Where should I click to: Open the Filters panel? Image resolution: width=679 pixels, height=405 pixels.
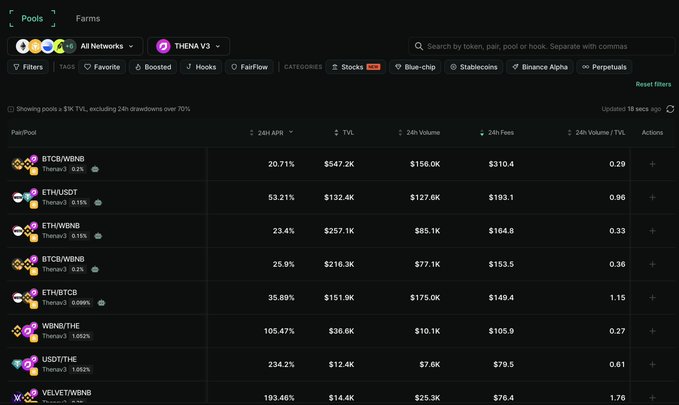coord(28,67)
